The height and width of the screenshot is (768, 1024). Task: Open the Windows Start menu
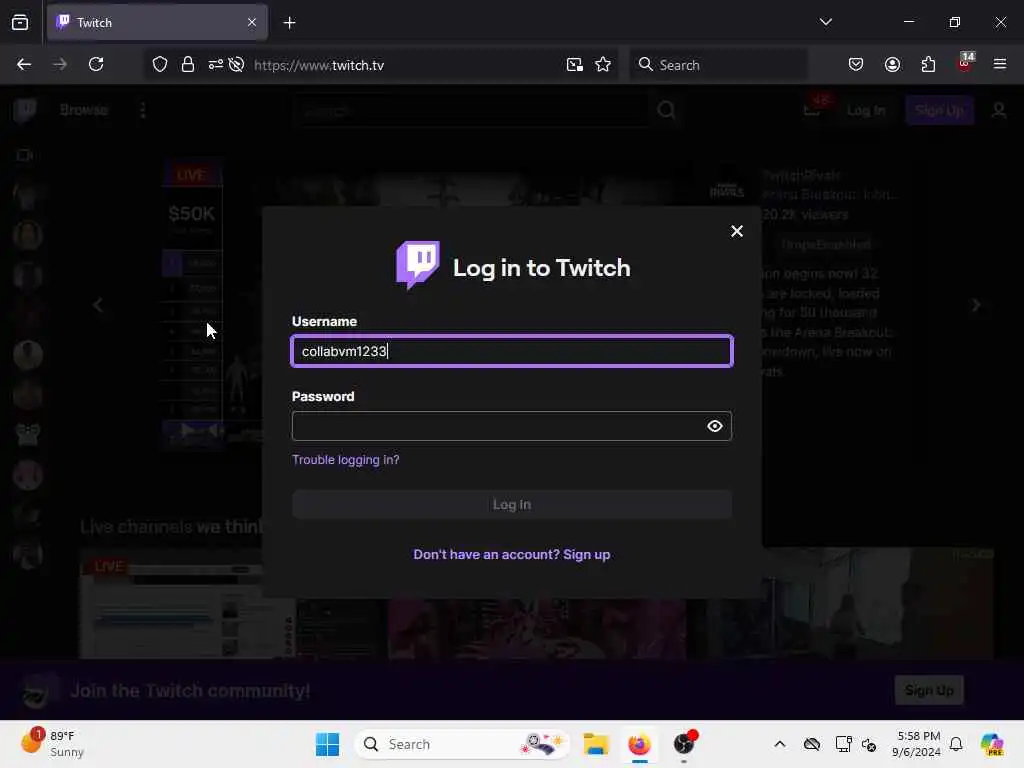(x=327, y=744)
